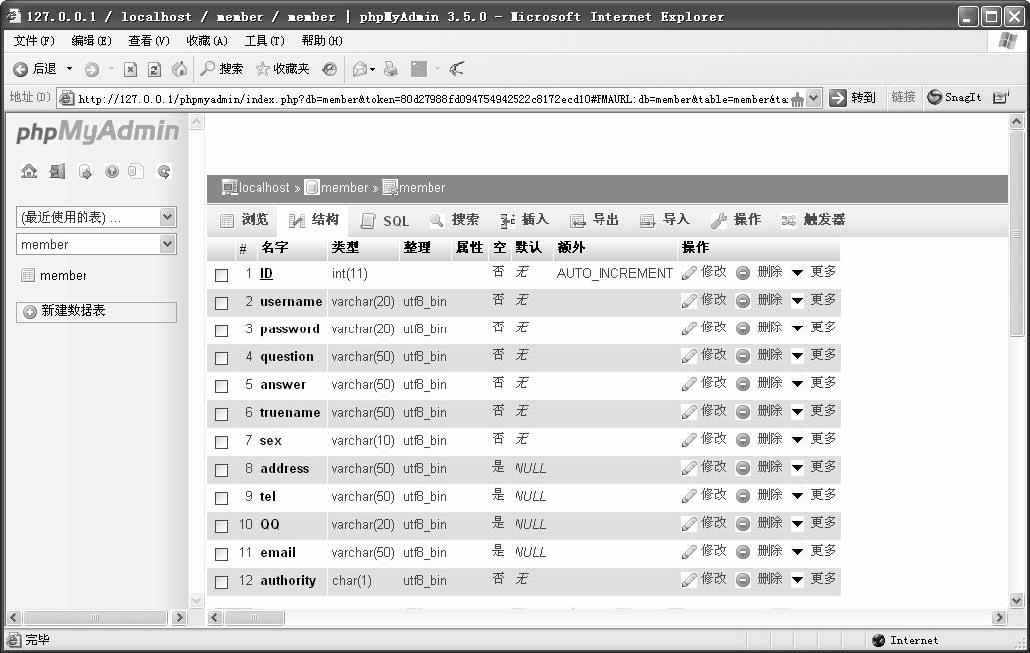
Task: Open the SQL tab
Action: (x=386, y=221)
